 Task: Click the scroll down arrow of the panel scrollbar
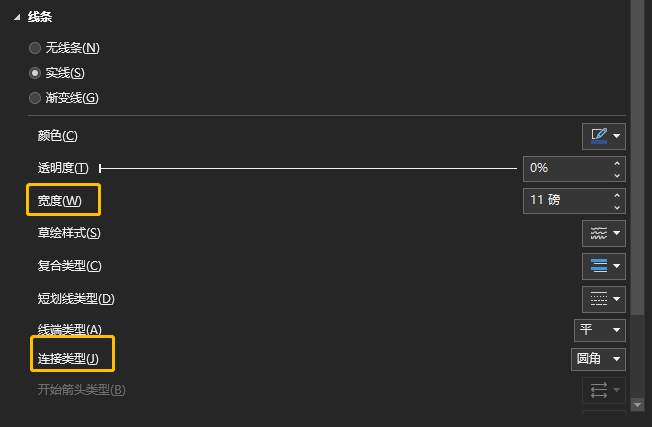point(639,405)
